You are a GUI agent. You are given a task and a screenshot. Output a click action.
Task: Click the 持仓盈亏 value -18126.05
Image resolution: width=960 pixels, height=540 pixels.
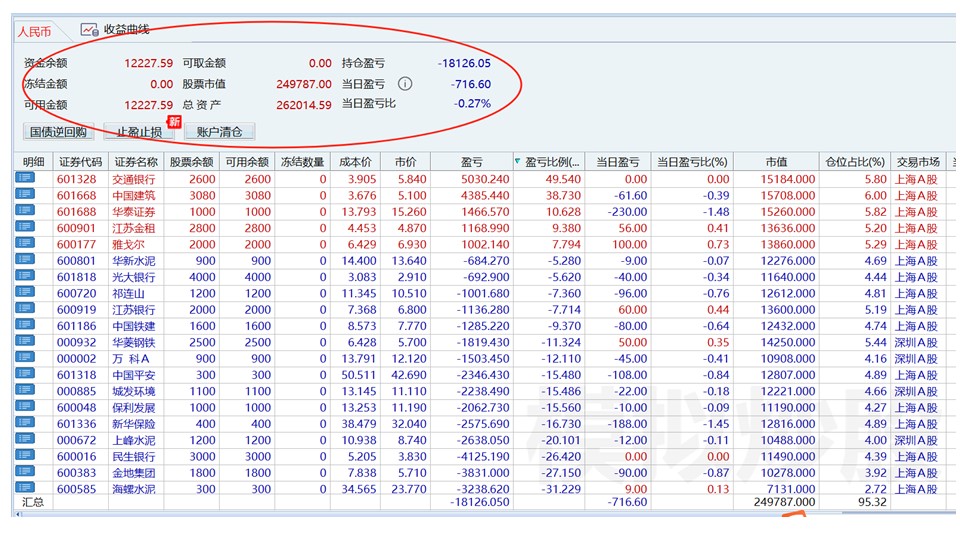(464, 63)
